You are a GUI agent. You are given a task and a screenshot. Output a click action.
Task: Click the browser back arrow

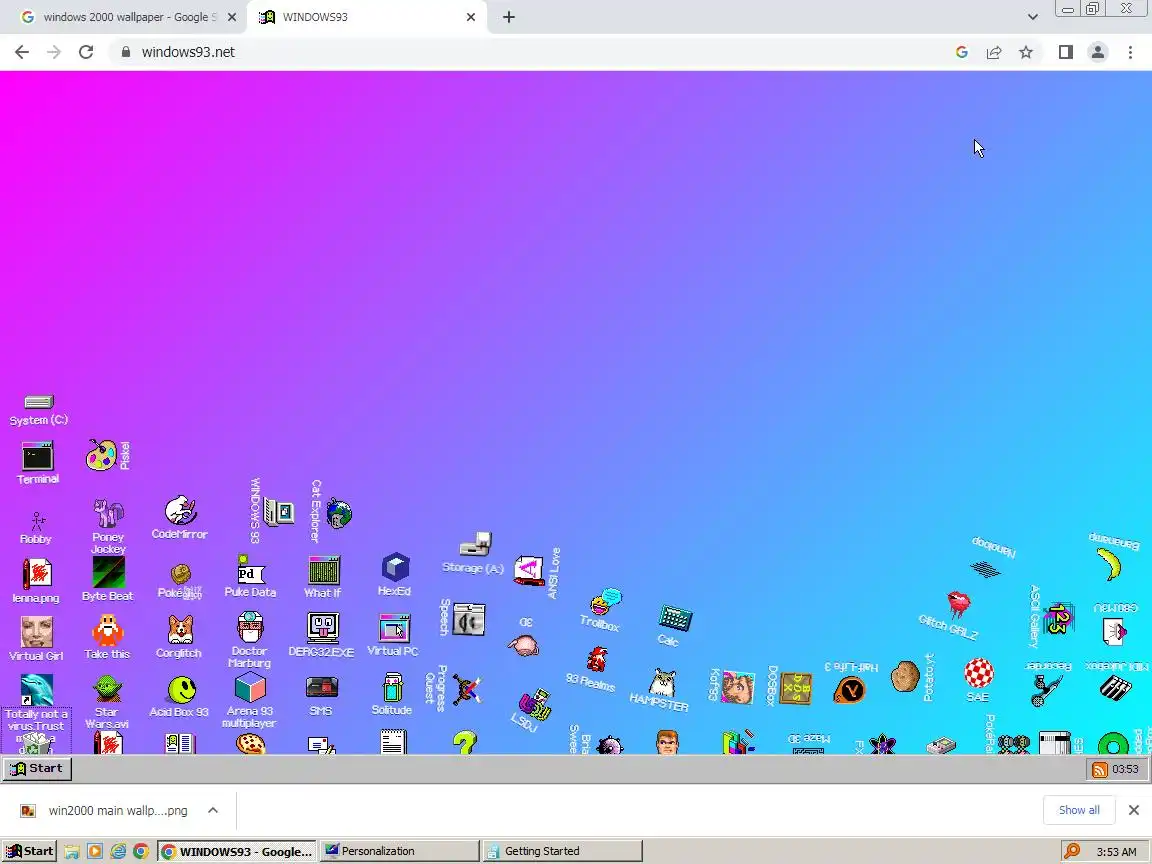click(x=22, y=52)
